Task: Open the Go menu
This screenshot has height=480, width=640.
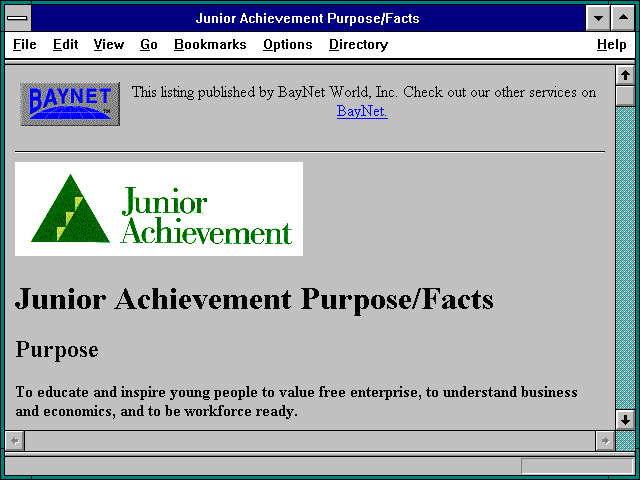Action: (x=149, y=44)
